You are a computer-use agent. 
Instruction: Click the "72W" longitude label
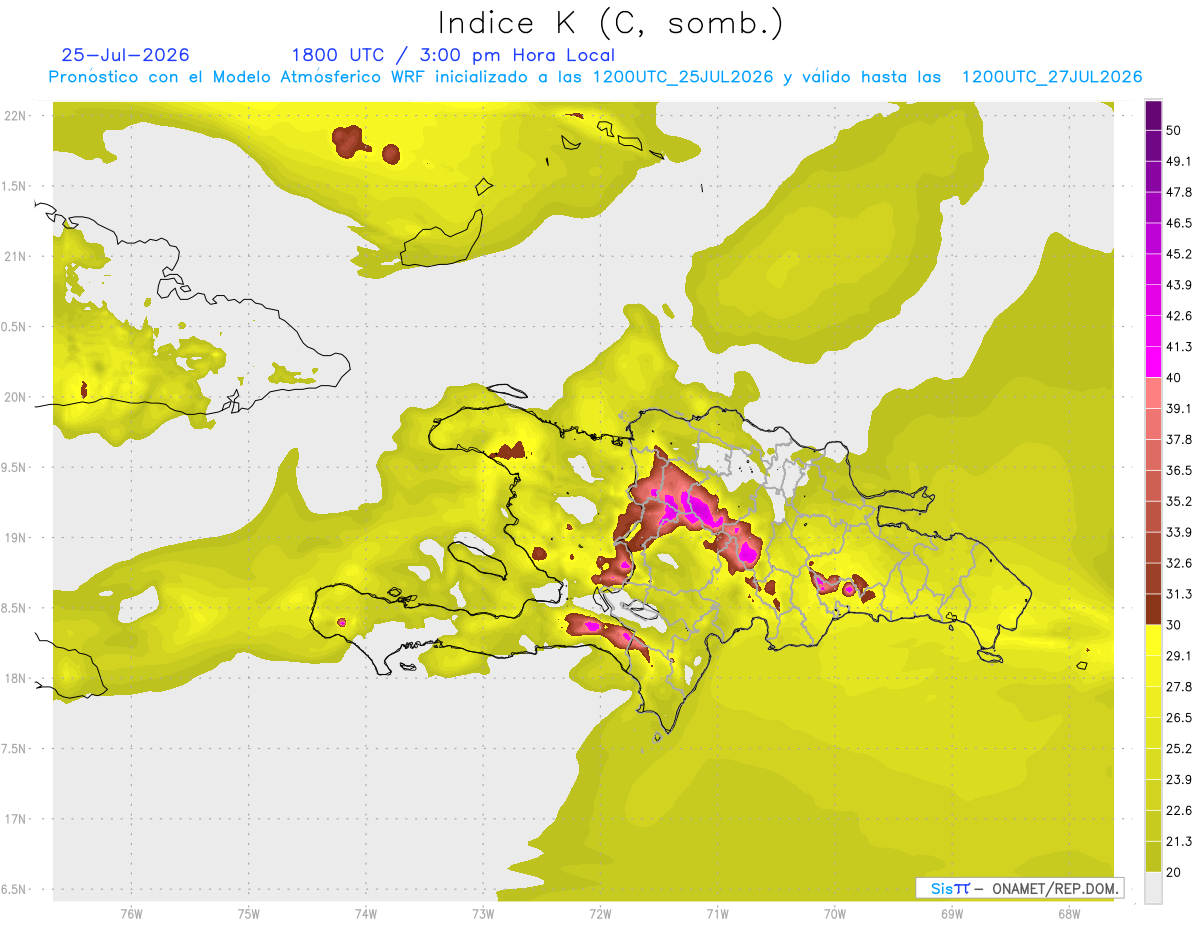point(600,914)
